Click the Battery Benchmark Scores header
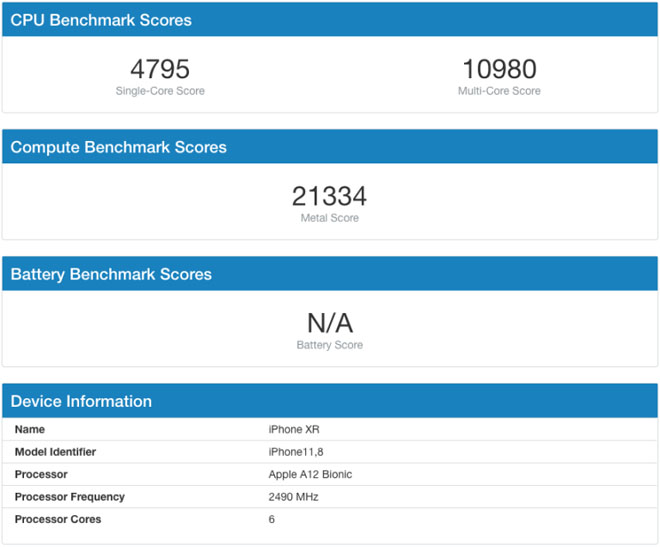Image resolution: width=660 pixels, height=547 pixels. (111, 274)
